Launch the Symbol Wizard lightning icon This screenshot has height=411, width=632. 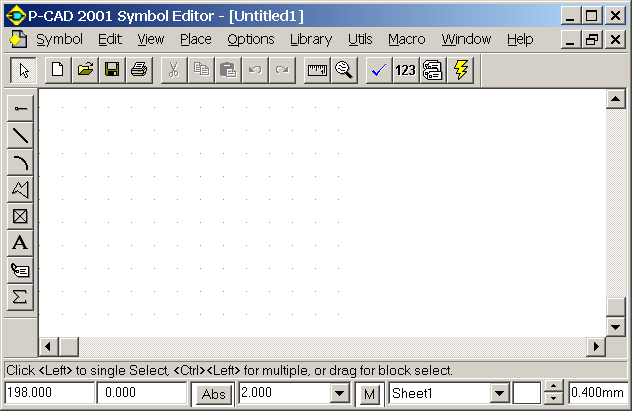tap(460, 70)
